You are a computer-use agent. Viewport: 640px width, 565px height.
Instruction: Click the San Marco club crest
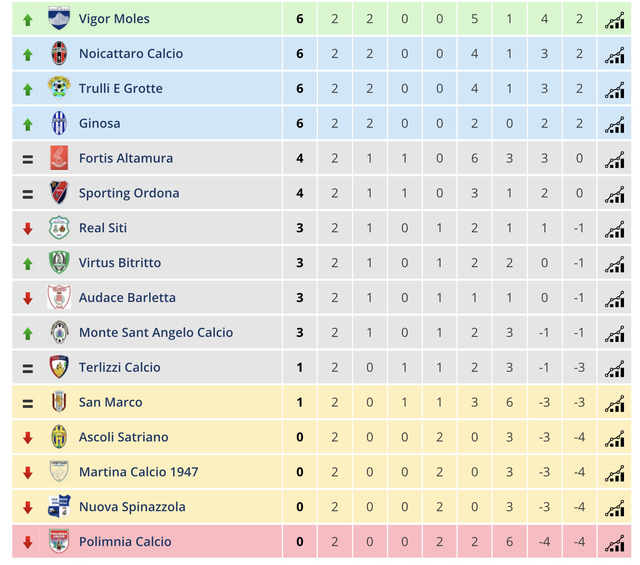click(59, 402)
